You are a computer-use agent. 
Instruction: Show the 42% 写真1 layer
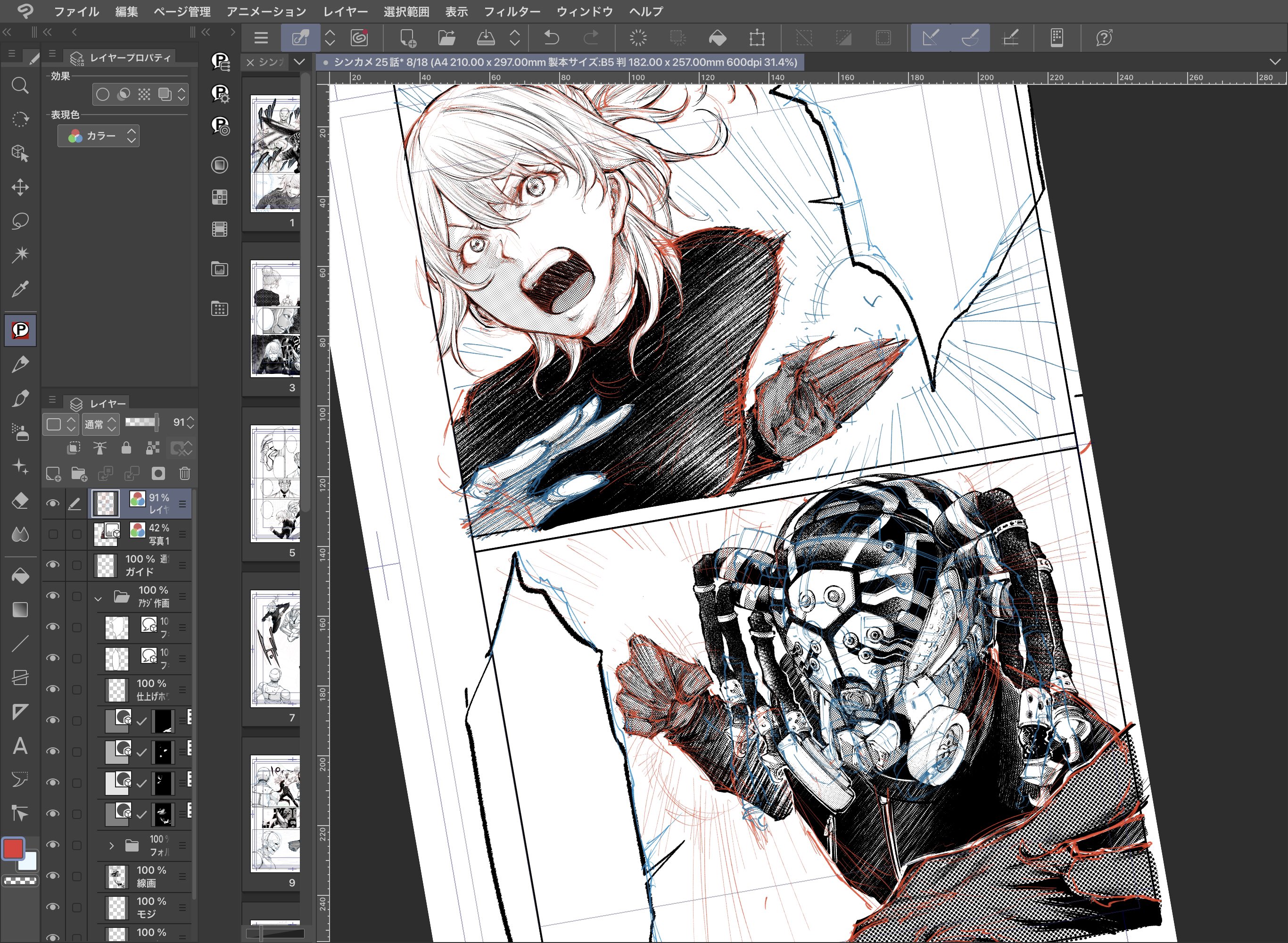52,534
